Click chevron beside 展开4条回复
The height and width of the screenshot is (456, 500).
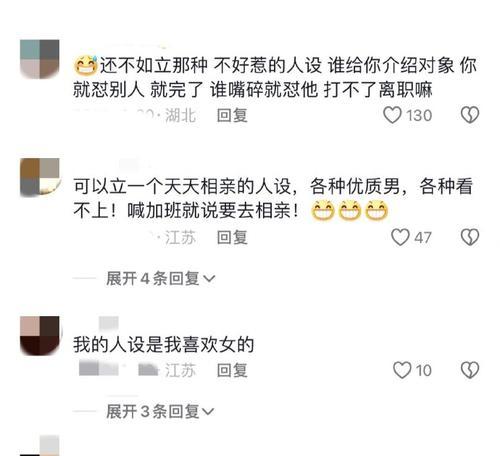click(209, 279)
